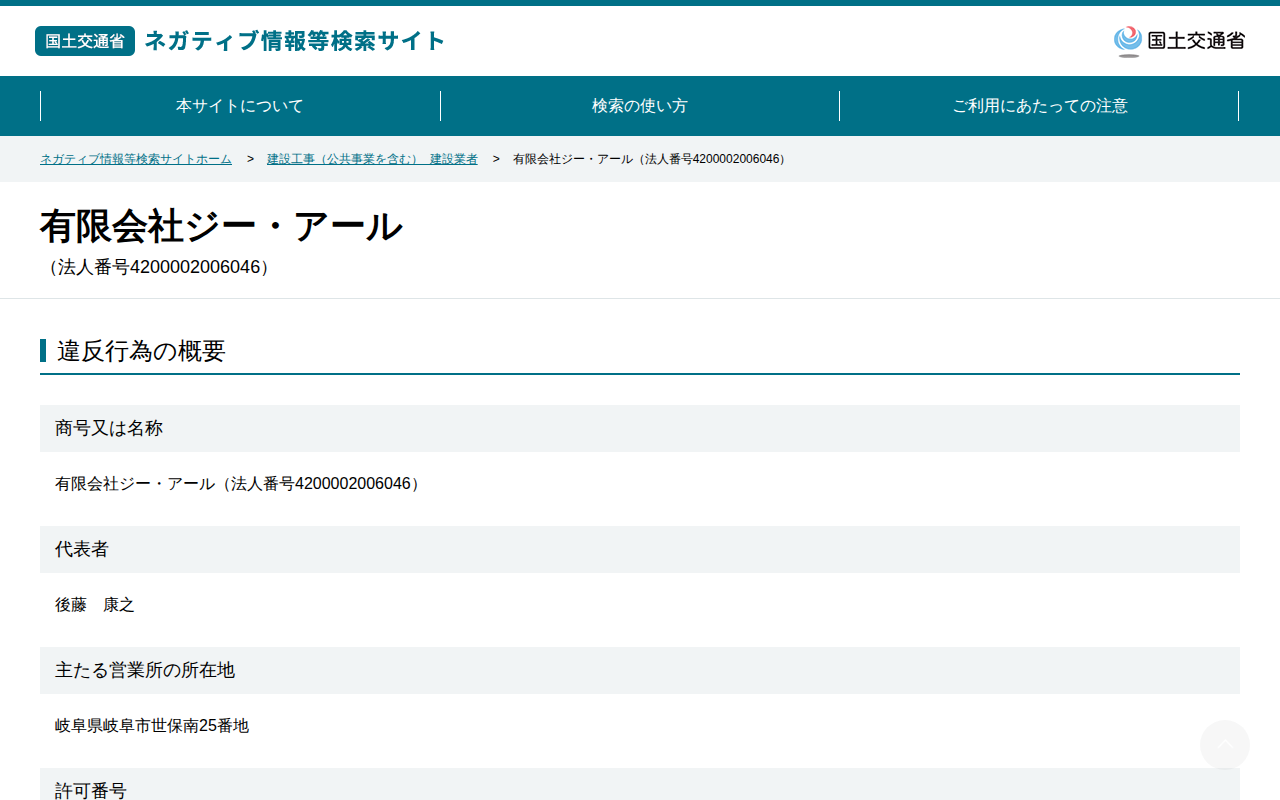This screenshot has width=1280, height=800.
Task: Click the back-to-top circular button
Action: point(1225,745)
